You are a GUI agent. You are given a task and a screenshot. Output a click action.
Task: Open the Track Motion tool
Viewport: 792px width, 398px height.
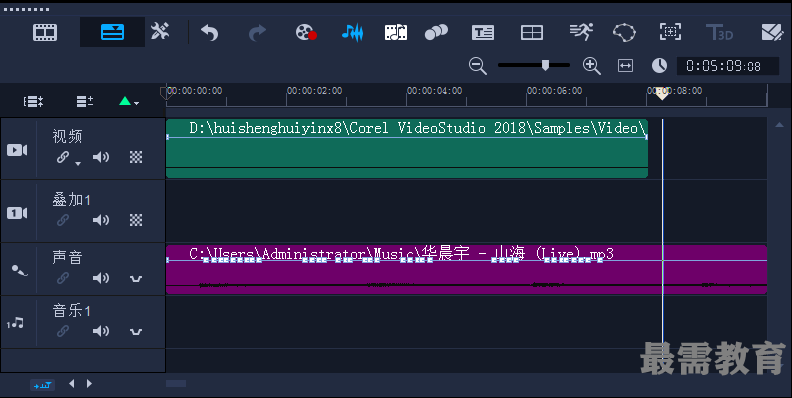coord(581,32)
